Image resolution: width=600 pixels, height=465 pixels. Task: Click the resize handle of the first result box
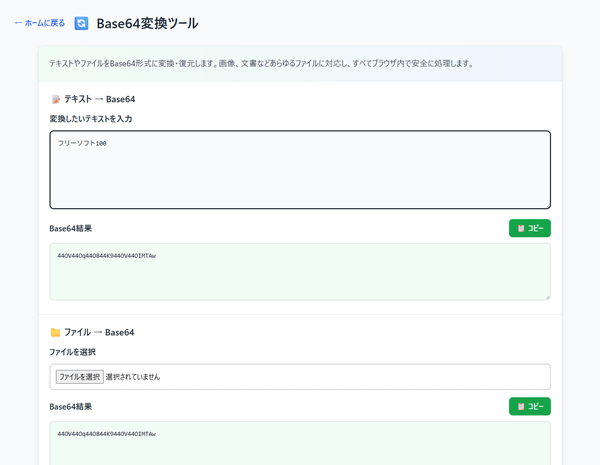pyautogui.click(x=546, y=296)
